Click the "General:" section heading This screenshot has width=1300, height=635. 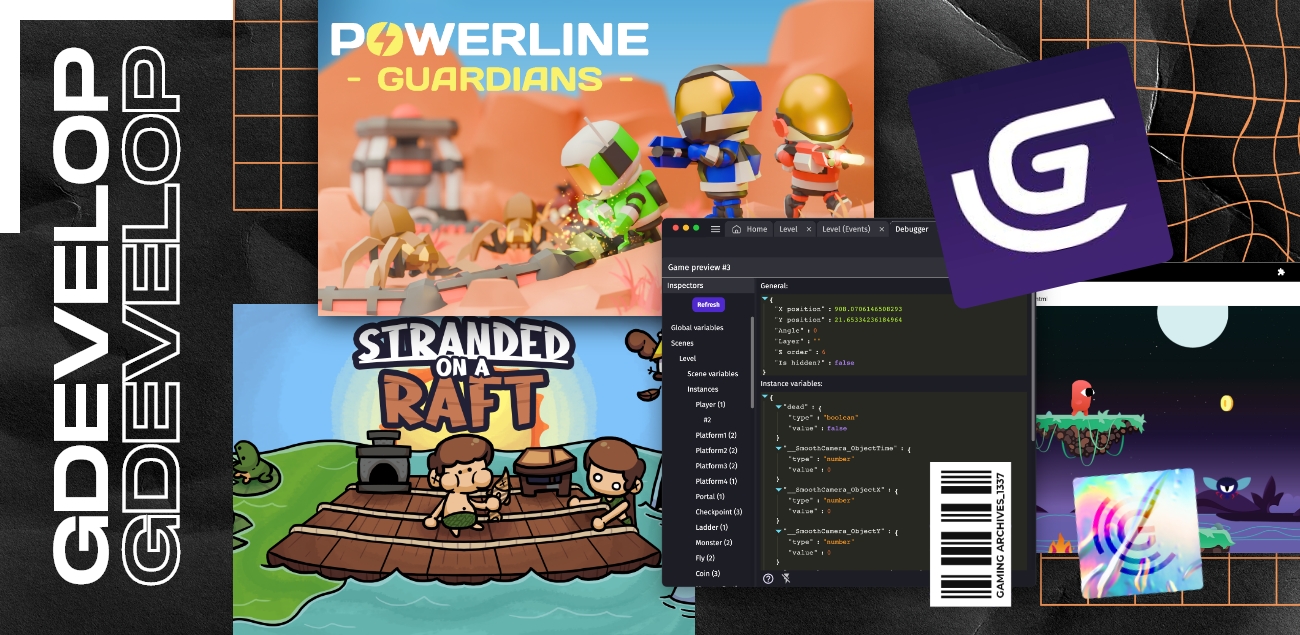tap(776, 285)
